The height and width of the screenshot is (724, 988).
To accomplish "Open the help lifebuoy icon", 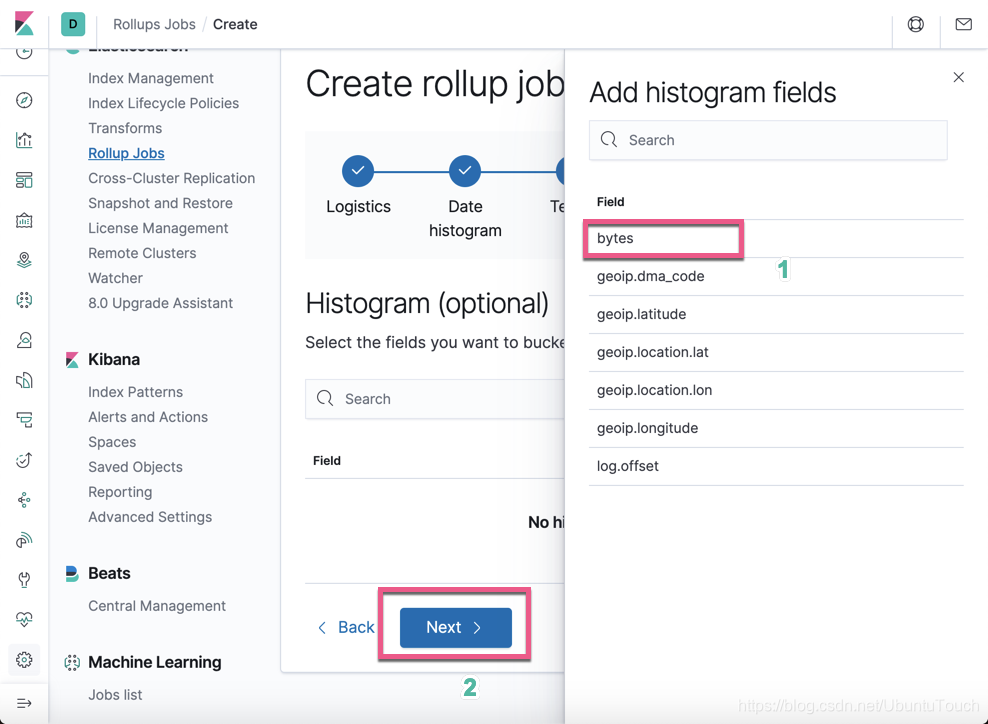I will 916,24.
